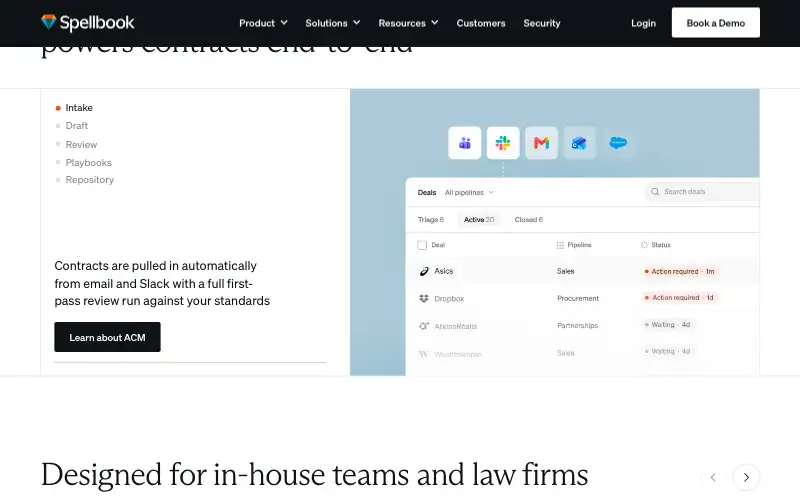This screenshot has width=800, height=500.
Task: Click the Dropbox logo icon
Action: (424, 298)
